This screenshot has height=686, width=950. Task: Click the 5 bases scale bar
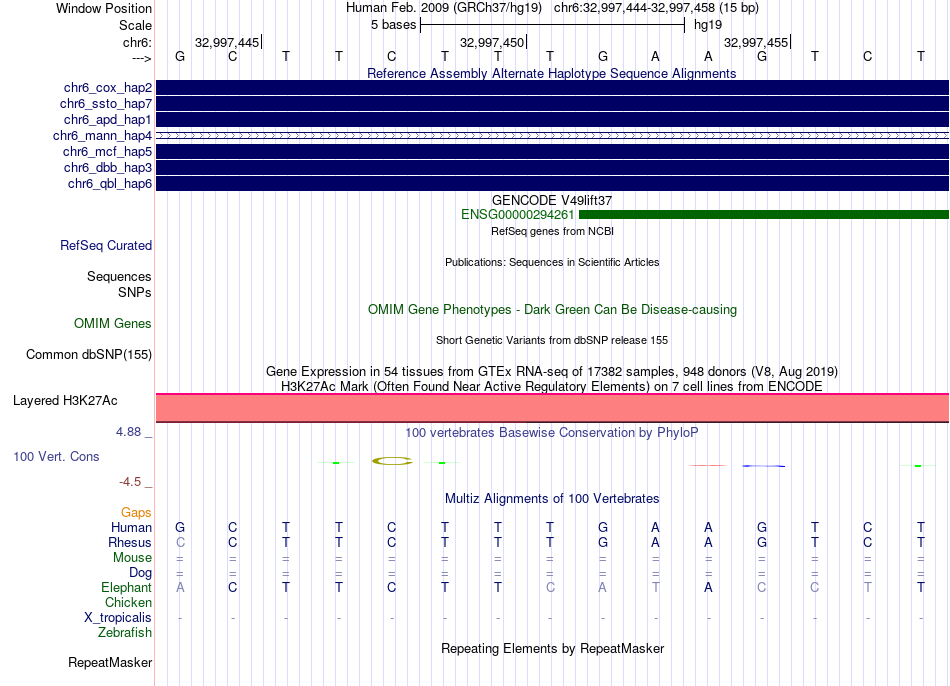point(552,25)
